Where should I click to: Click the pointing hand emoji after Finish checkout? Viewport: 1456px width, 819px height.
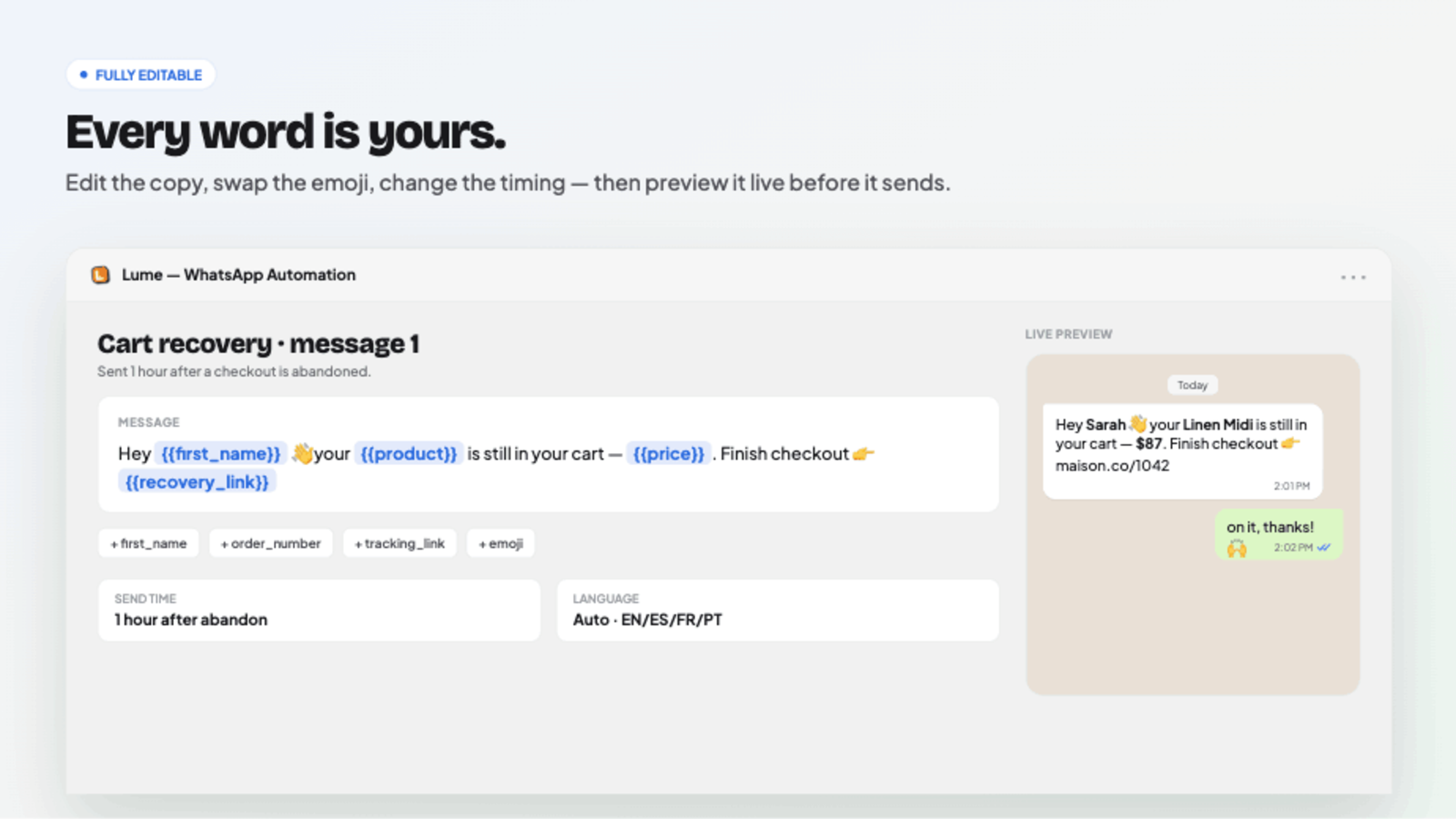pyautogui.click(x=864, y=453)
